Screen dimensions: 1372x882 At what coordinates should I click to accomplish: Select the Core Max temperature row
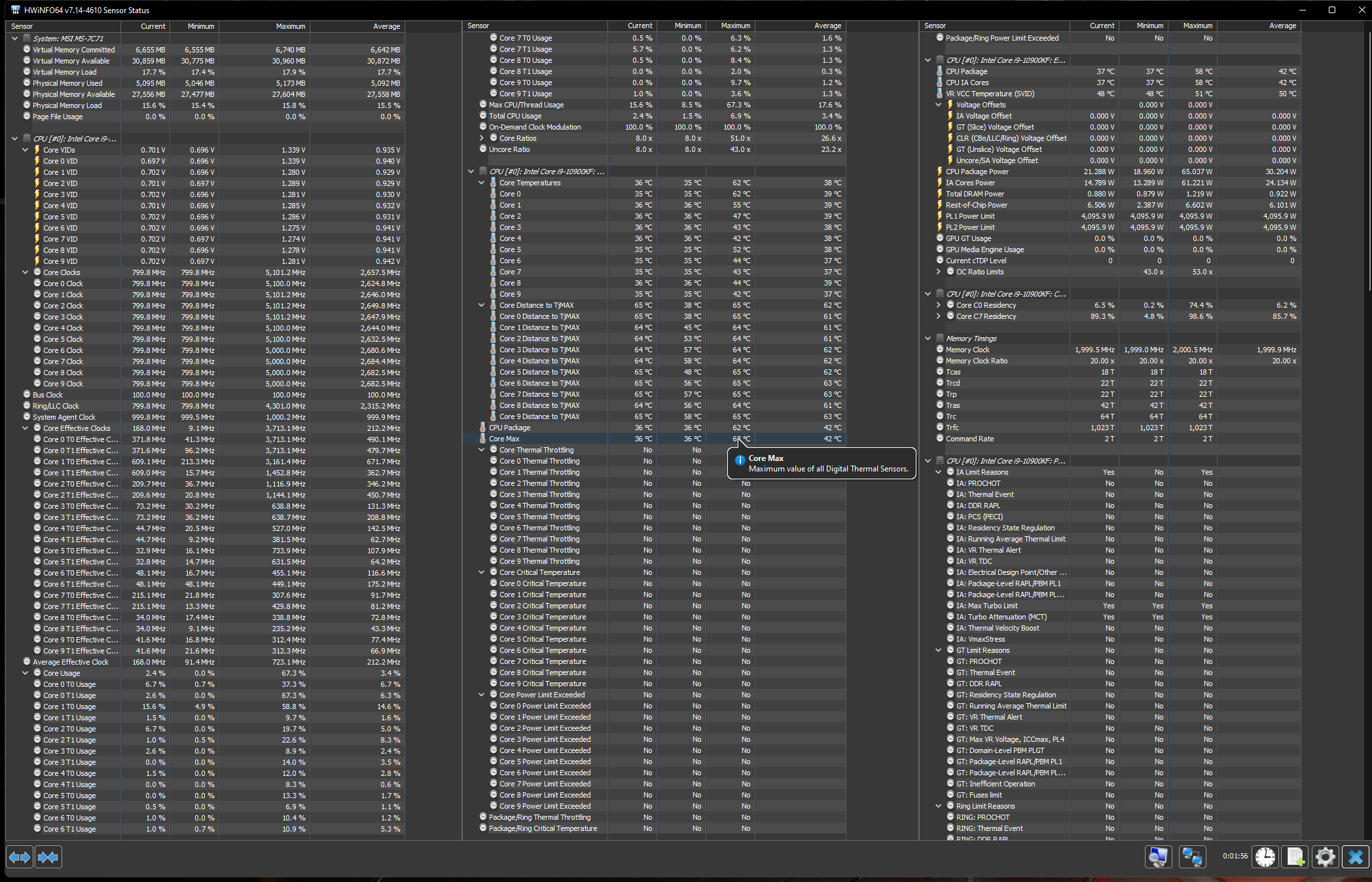pyautogui.click(x=504, y=439)
